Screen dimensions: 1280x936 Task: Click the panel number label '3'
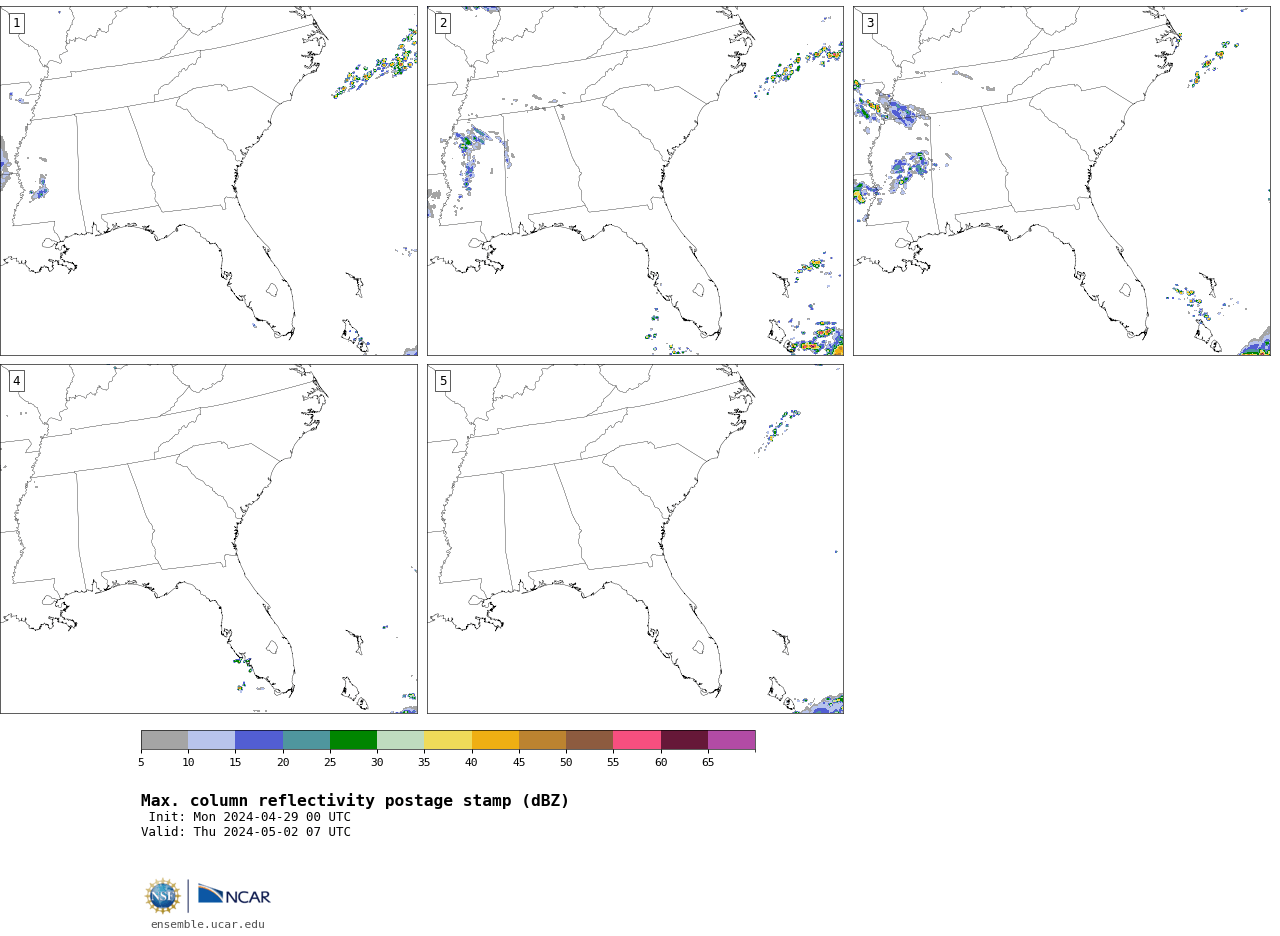click(869, 23)
